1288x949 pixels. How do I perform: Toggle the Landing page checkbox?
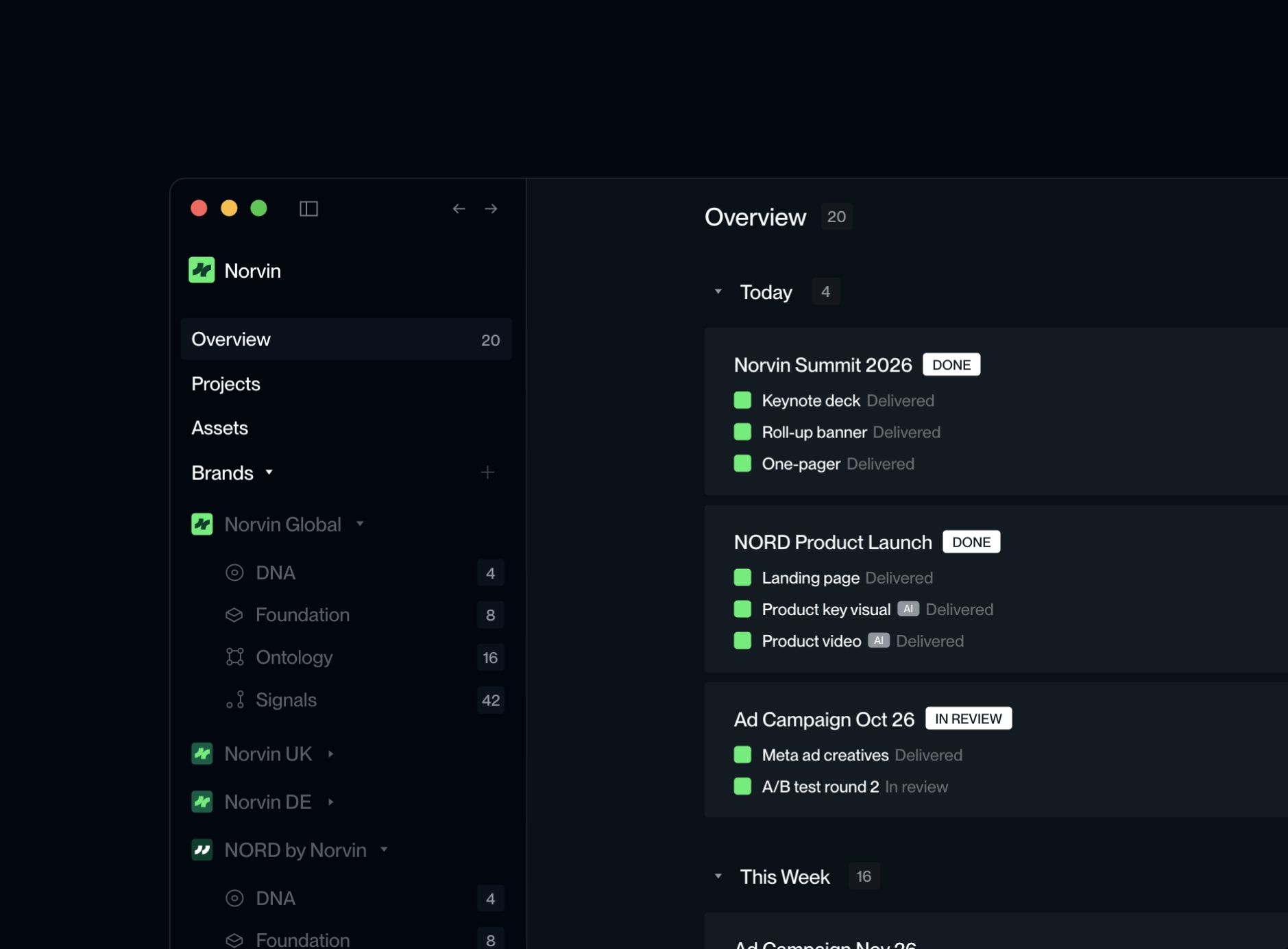tap(742, 577)
